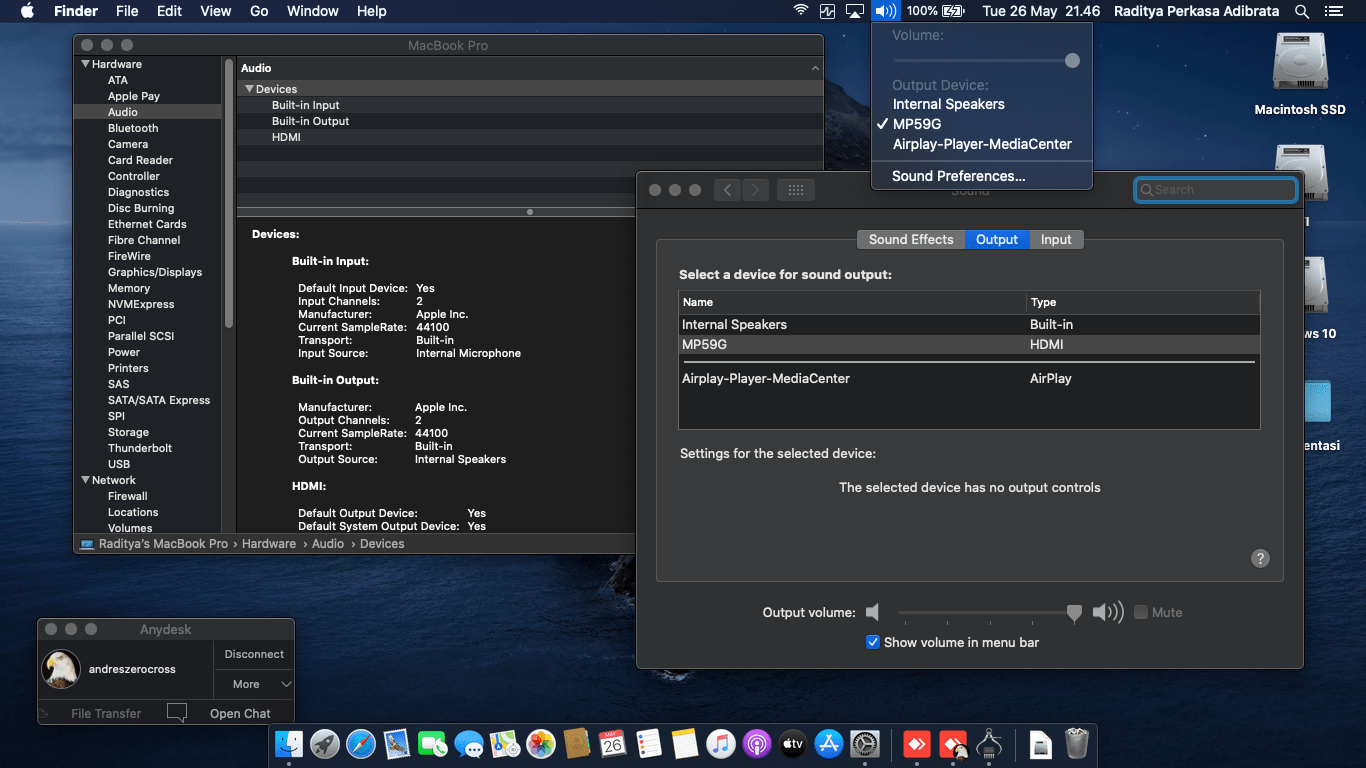The width and height of the screenshot is (1366, 768).
Task: Open Contacts from the Dock
Action: point(577,744)
